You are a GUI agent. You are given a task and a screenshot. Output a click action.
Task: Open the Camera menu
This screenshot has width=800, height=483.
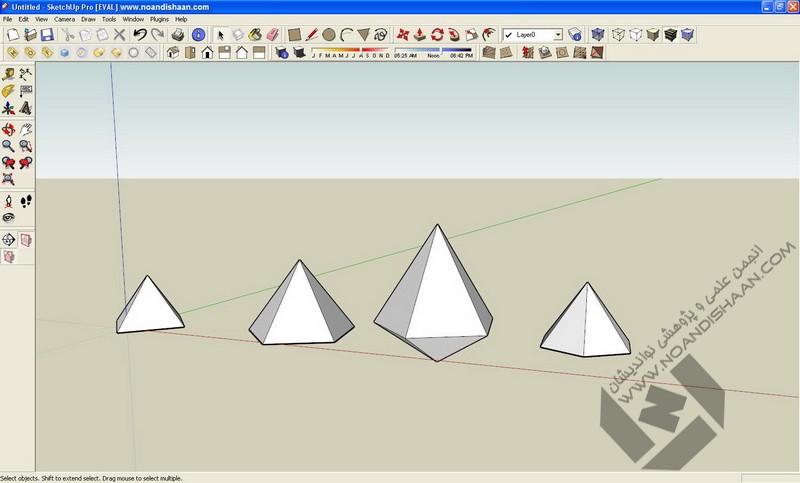tap(64, 19)
